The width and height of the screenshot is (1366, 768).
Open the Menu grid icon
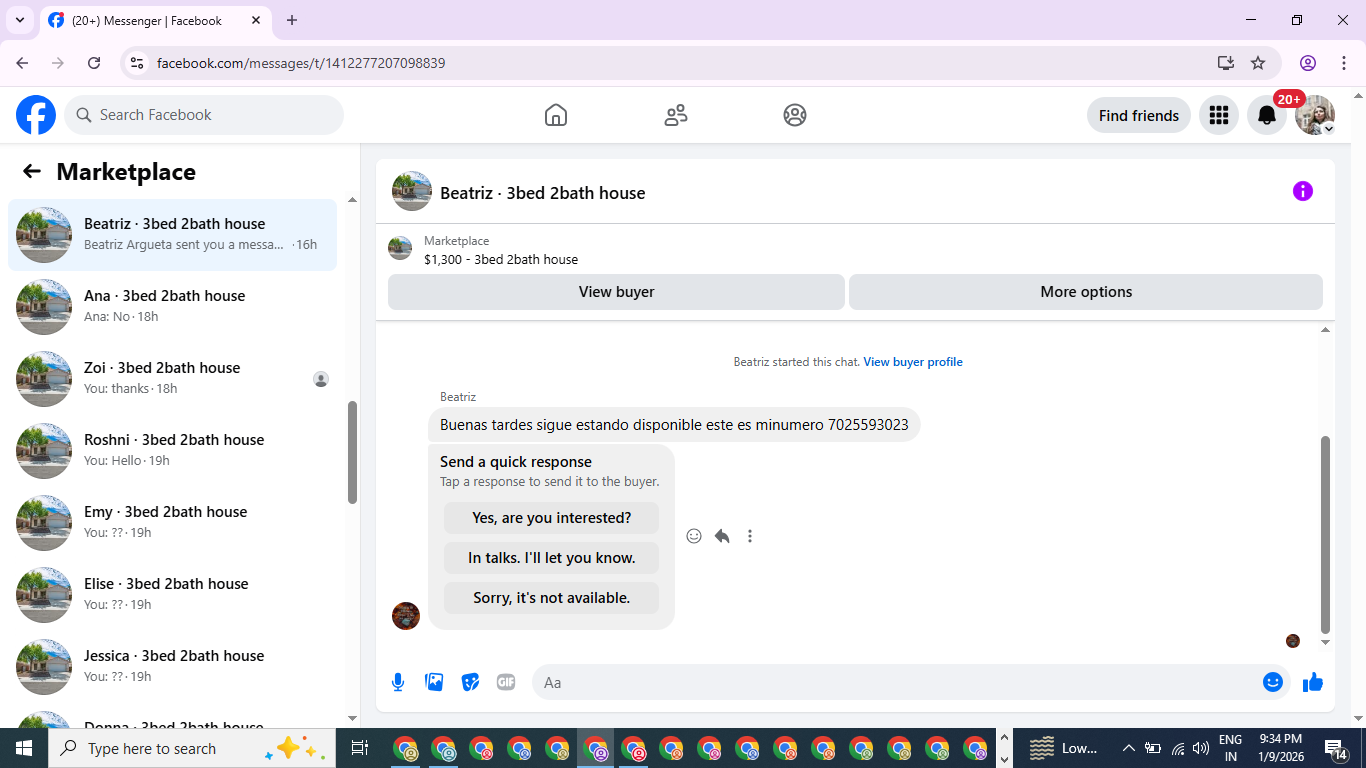(x=1218, y=115)
